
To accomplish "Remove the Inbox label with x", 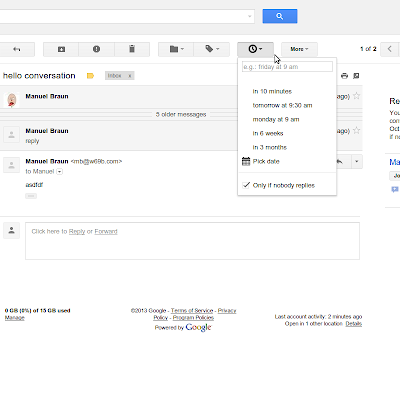I will click(130, 76).
